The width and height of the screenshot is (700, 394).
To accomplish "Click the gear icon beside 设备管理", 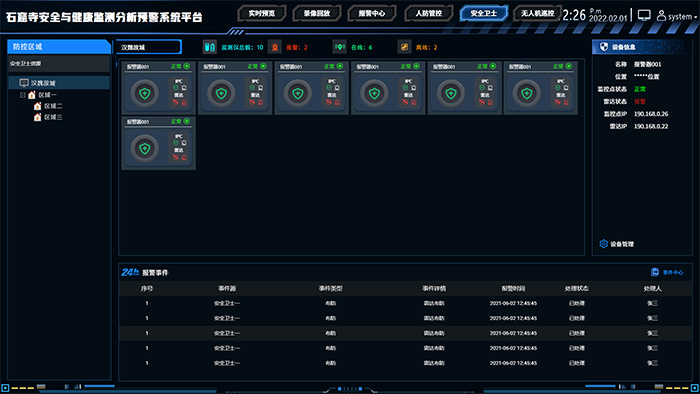I will 604,244.
